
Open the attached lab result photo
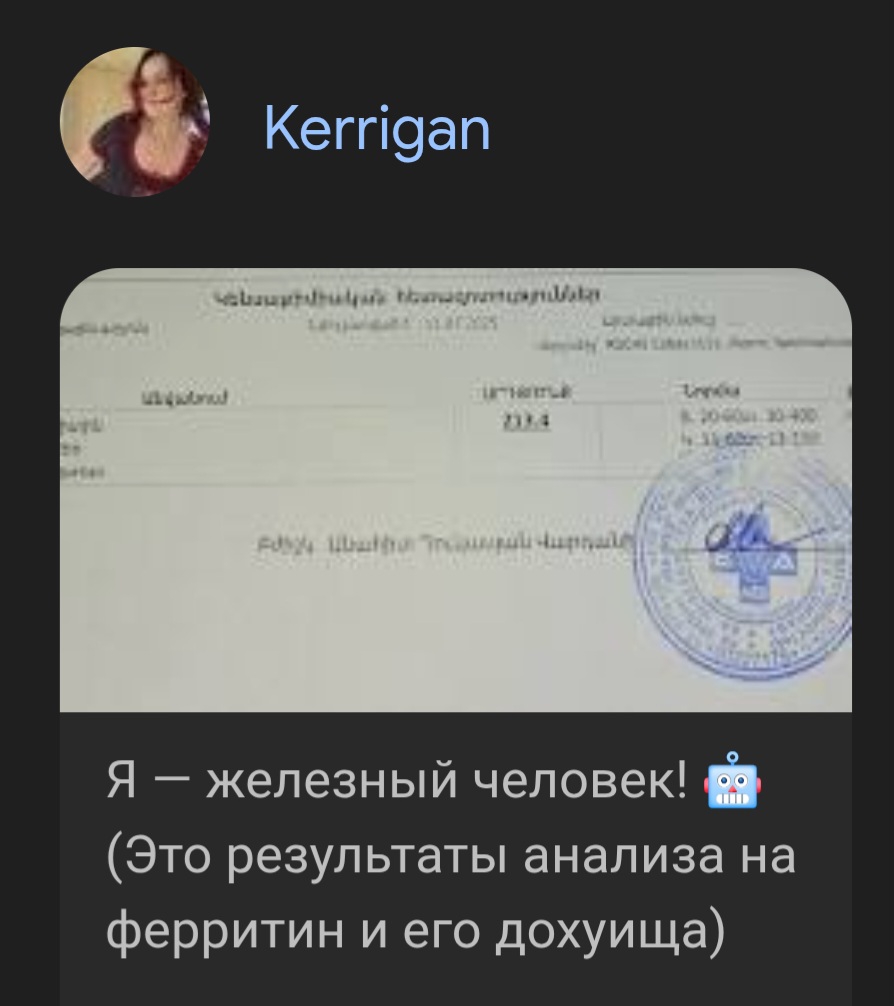click(456, 490)
